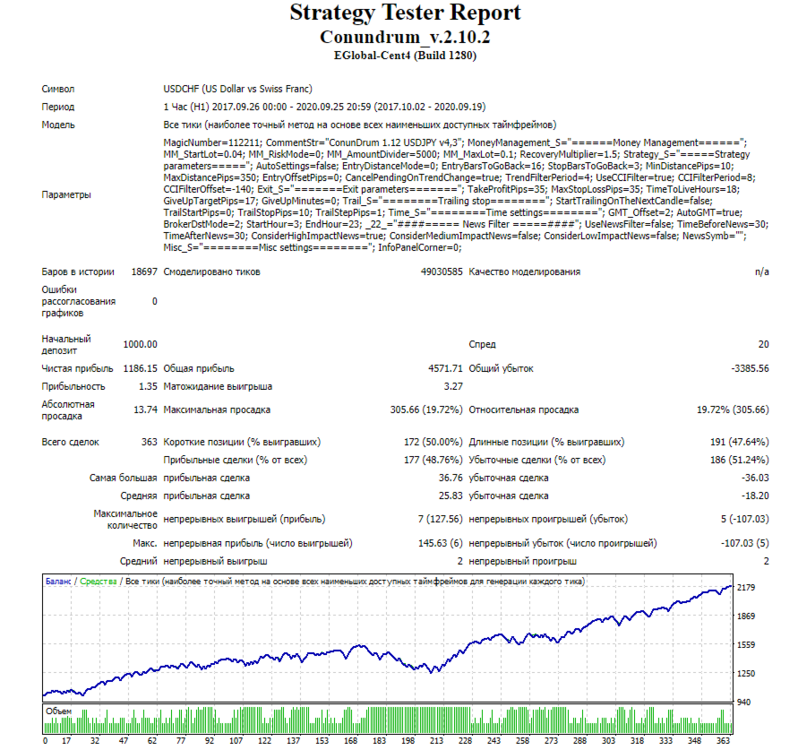Click the gross profit value 4571.71

445,368
